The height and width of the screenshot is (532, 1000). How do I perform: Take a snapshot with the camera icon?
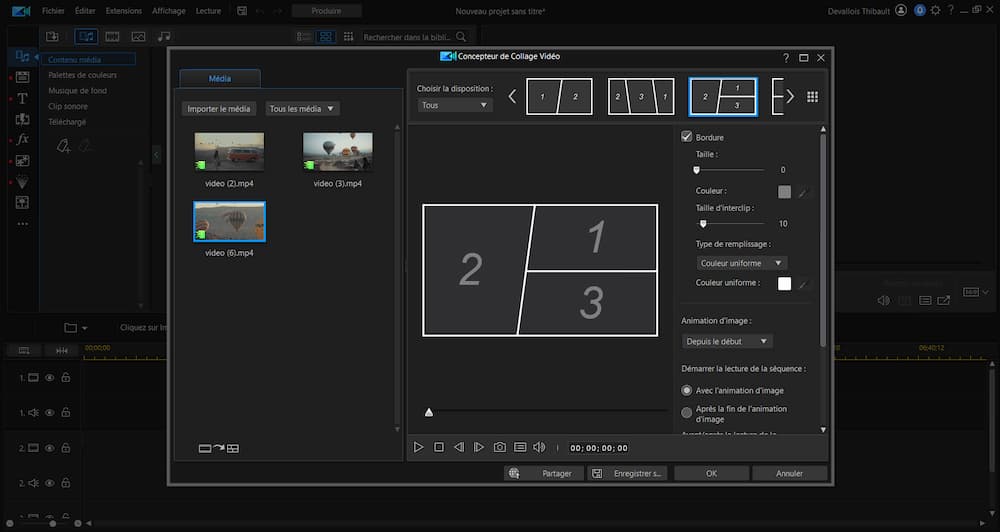click(499, 448)
